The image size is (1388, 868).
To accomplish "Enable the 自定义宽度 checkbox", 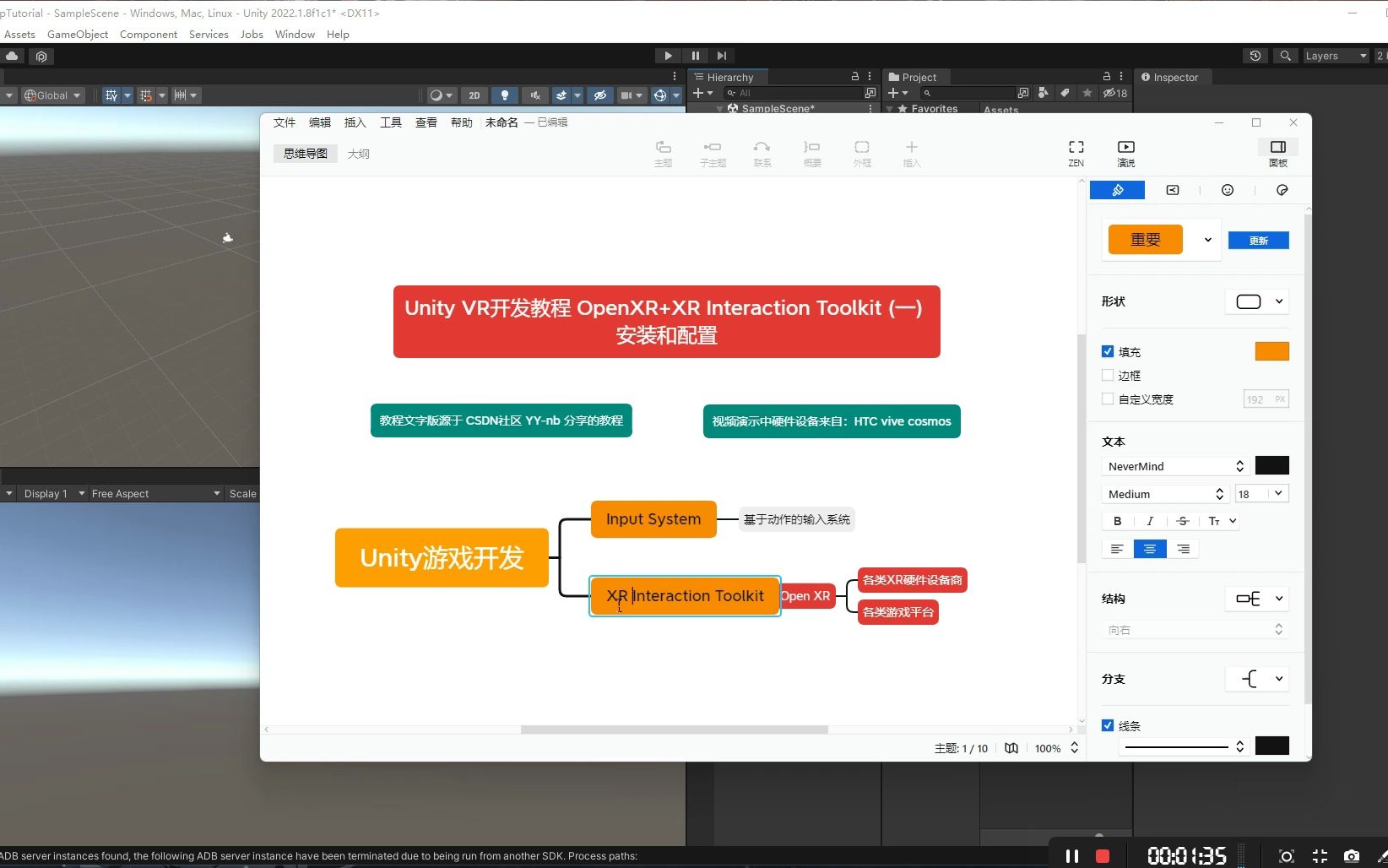I will [x=1108, y=399].
